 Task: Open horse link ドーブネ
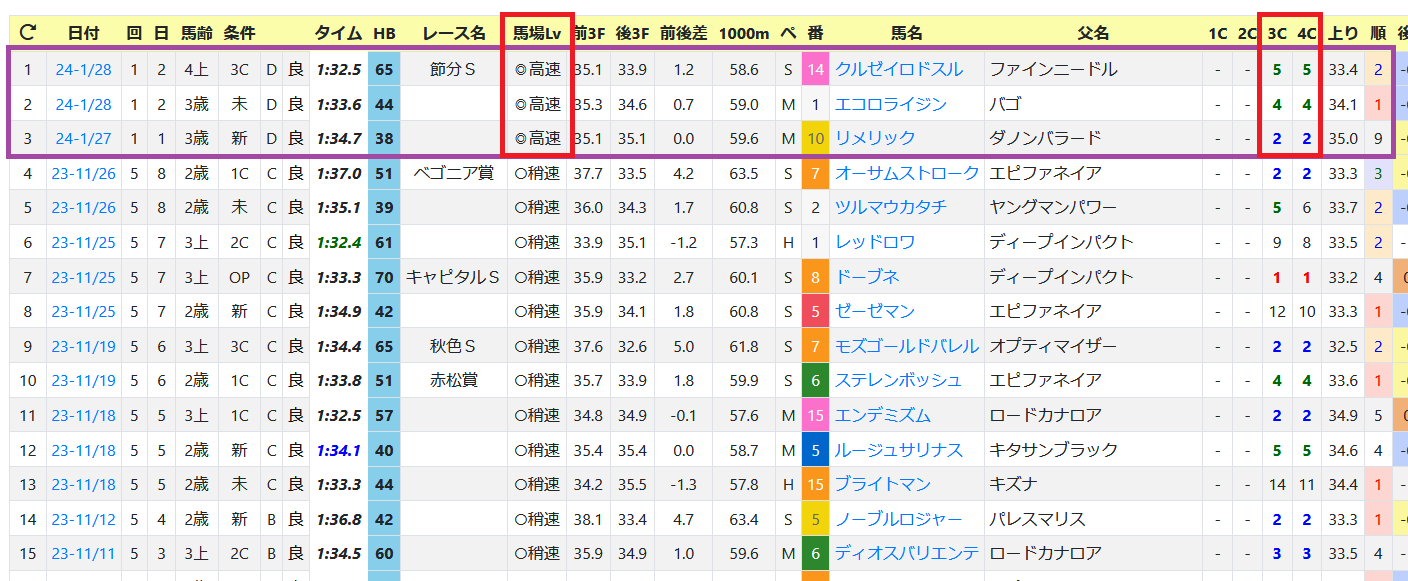867,276
